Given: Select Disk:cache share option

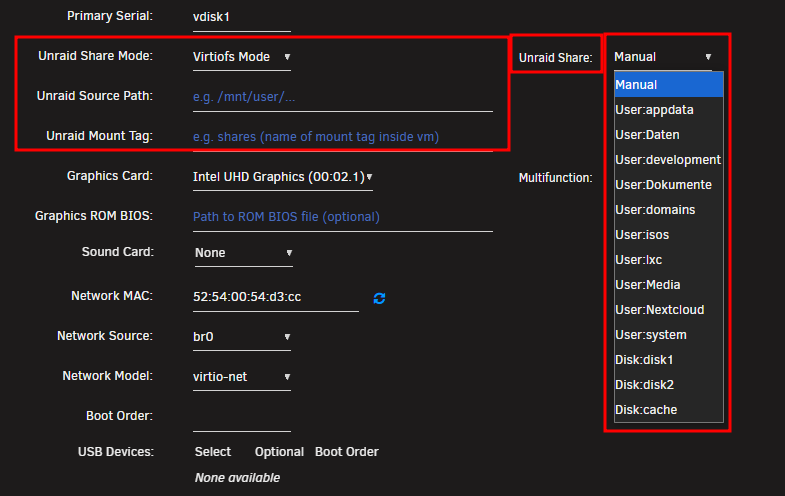Looking at the screenshot, I should point(668,410).
